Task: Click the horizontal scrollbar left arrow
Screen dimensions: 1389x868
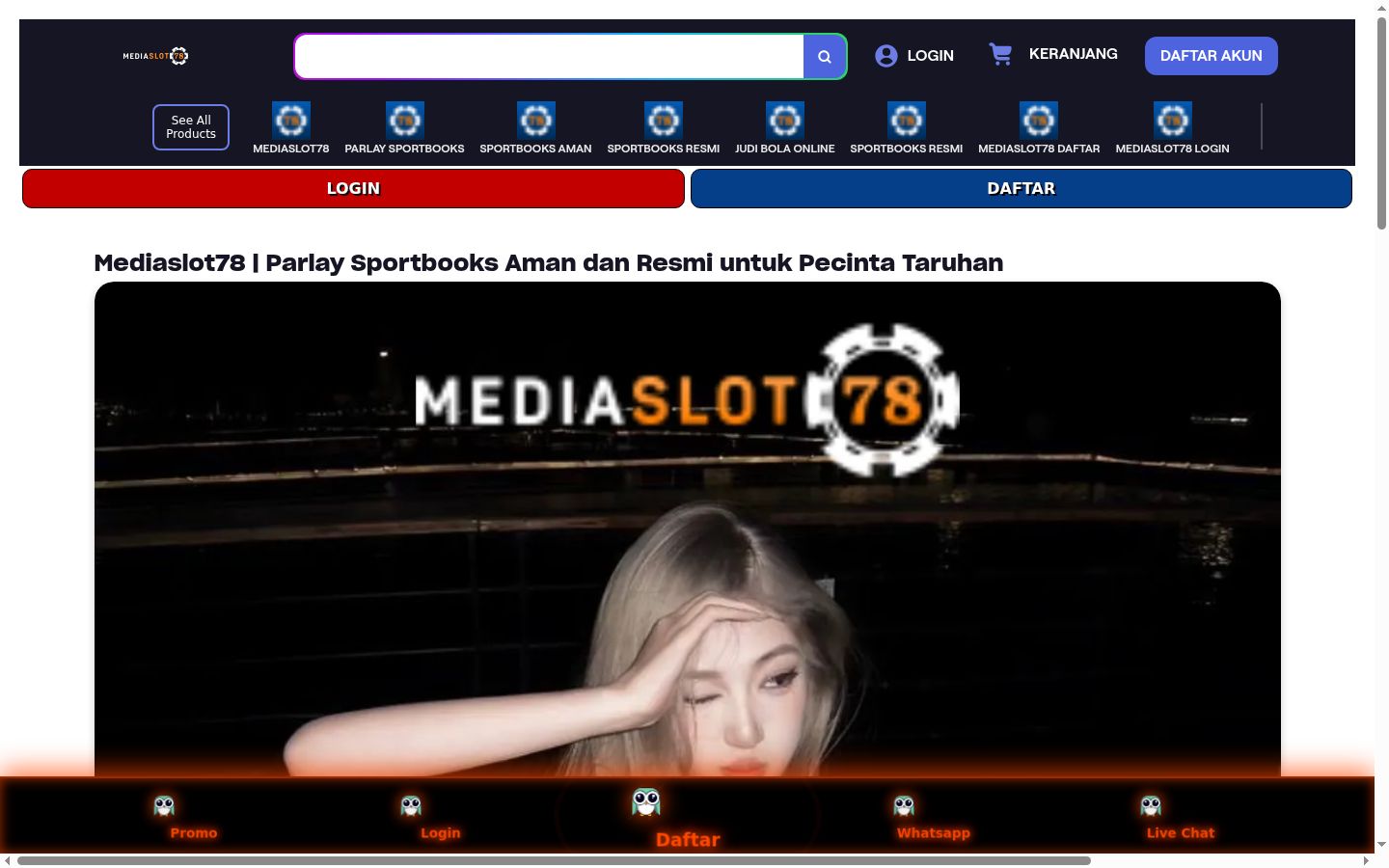Action: [x=8, y=860]
